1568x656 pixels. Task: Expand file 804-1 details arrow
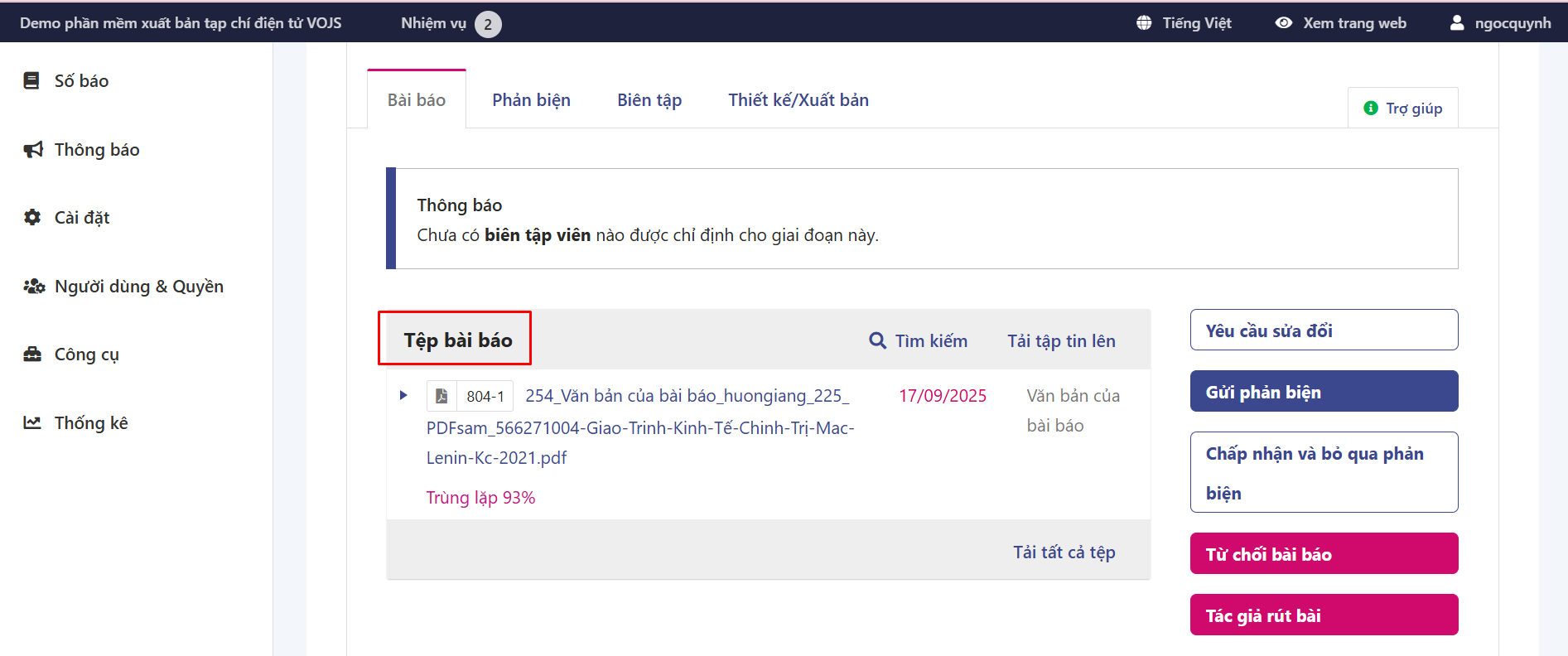[403, 395]
